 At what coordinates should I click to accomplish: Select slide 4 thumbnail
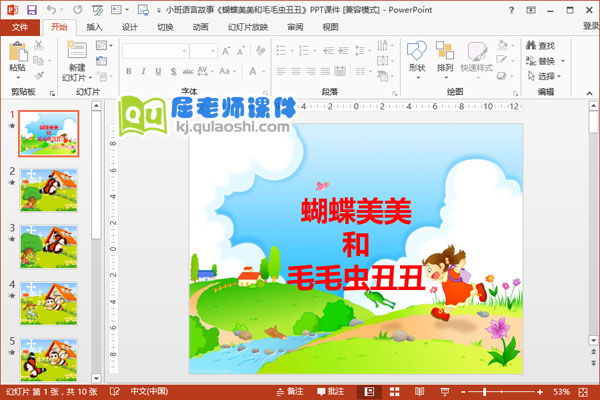click(49, 303)
